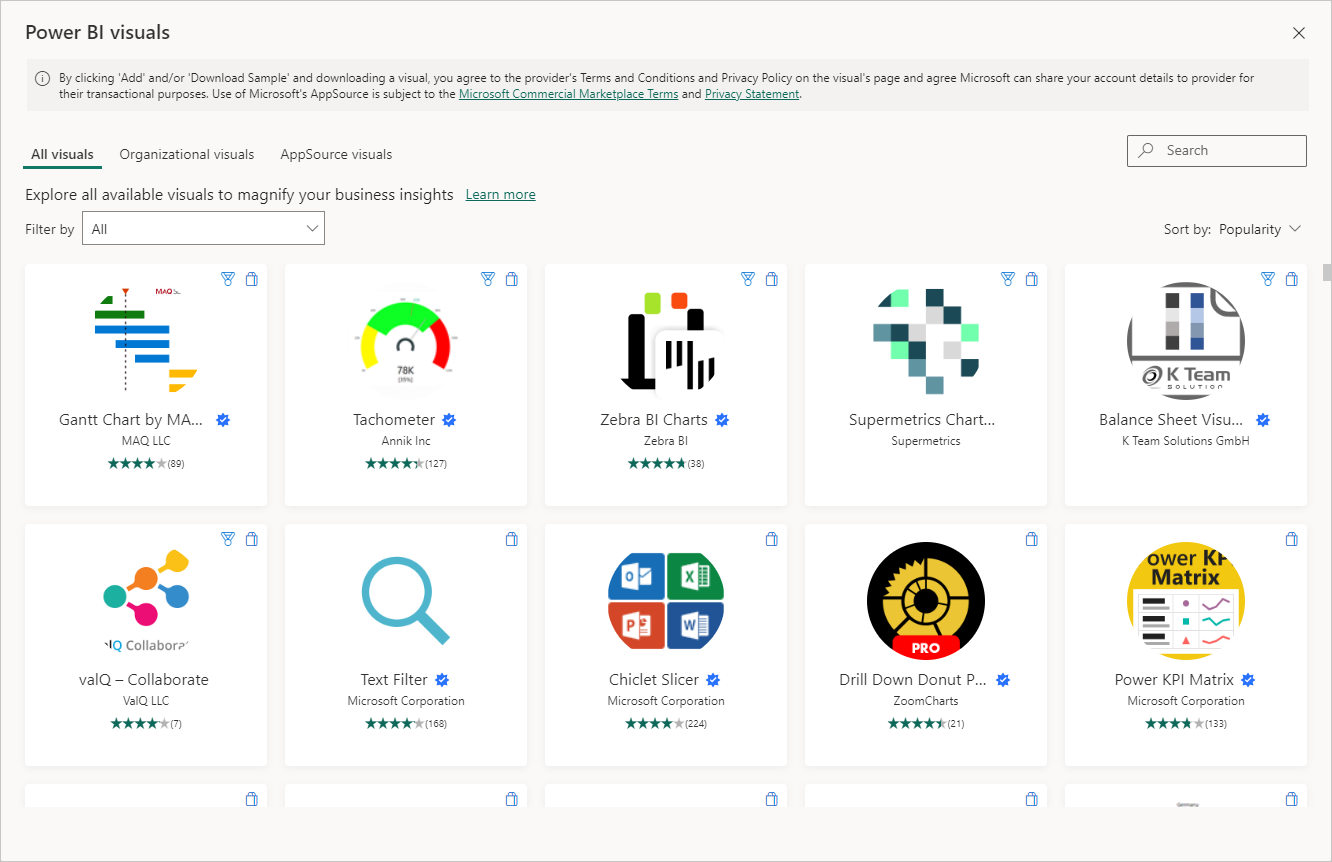Image resolution: width=1332 pixels, height=862 pixels.
Task: Click the "Tachometer" visual title
Action: 394,420
